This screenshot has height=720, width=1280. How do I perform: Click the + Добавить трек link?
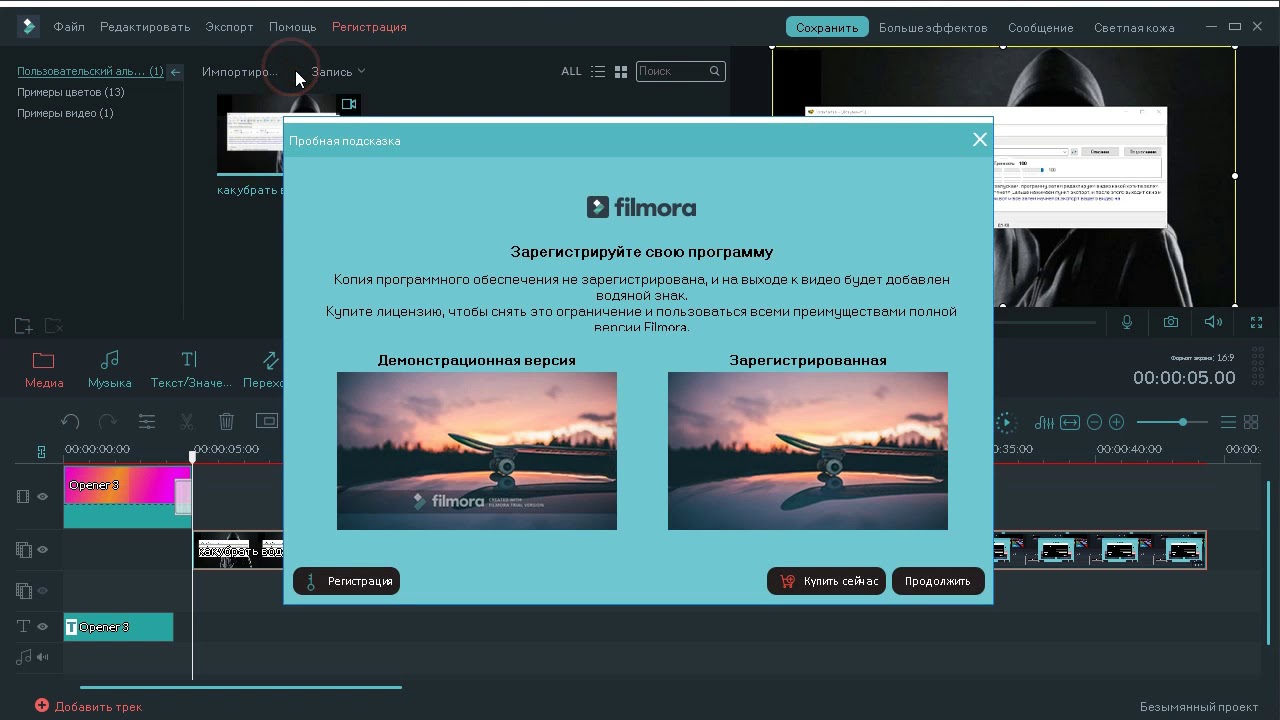88,706
